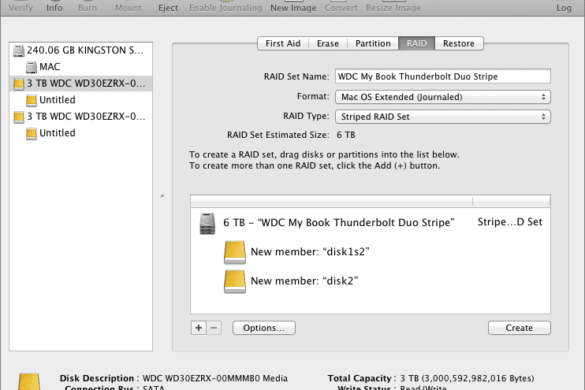
Task: Click the Mount toolbar item
Action: coord(128,7)
